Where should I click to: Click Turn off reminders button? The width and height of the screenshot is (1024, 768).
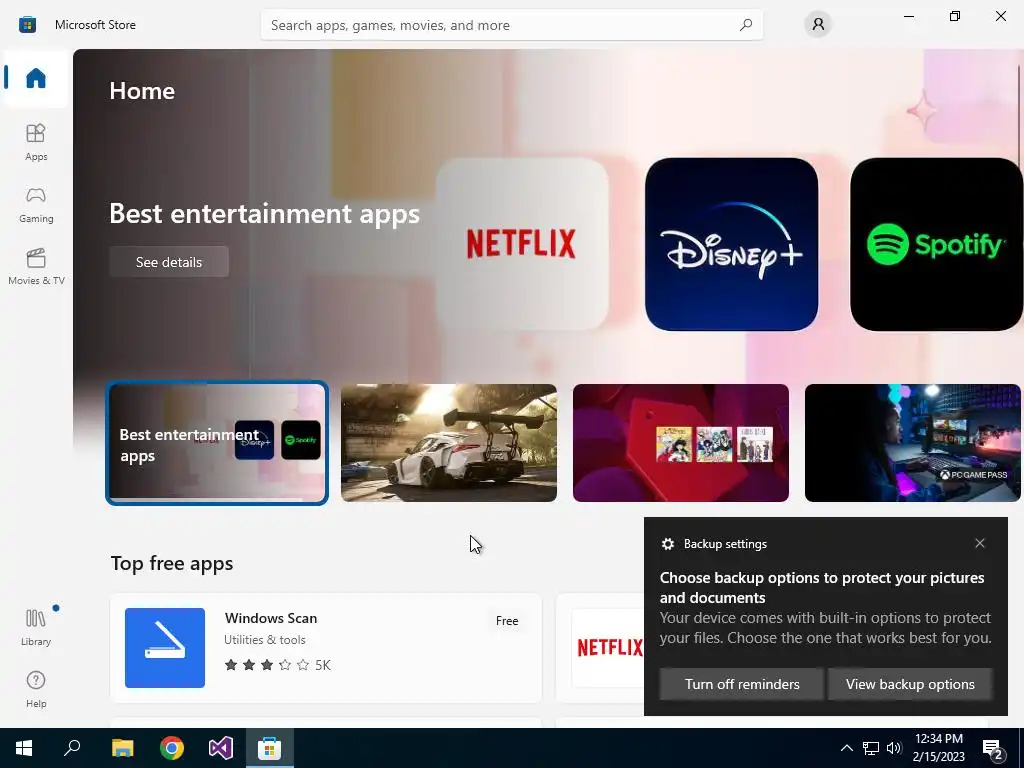tap(742, 684)
